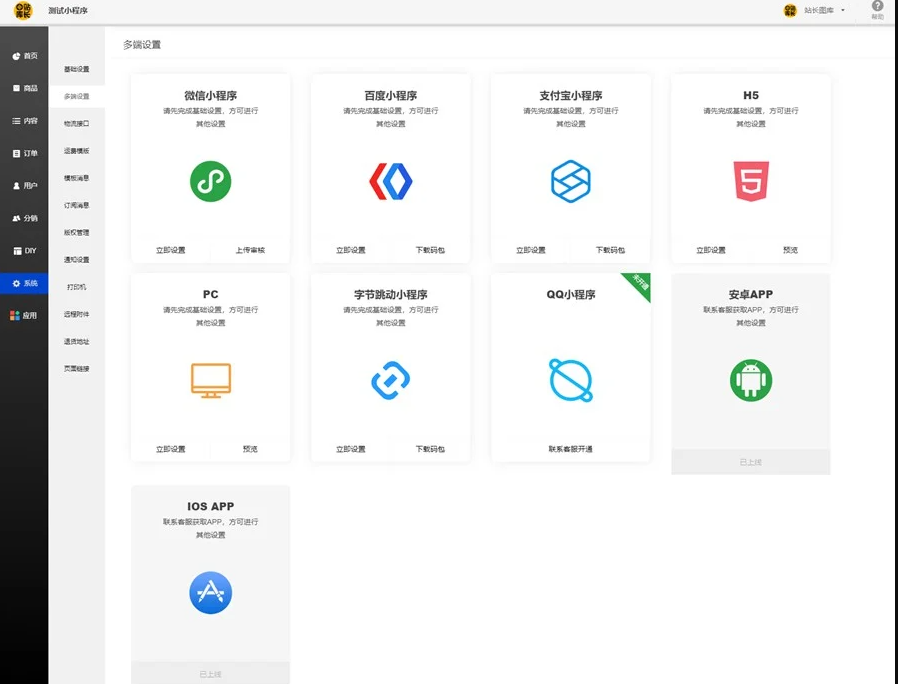This screenshot has height=684, width=898.
Task: Expand the 站长图库 account dropdown arrow
Action: [x=843, y=10]
